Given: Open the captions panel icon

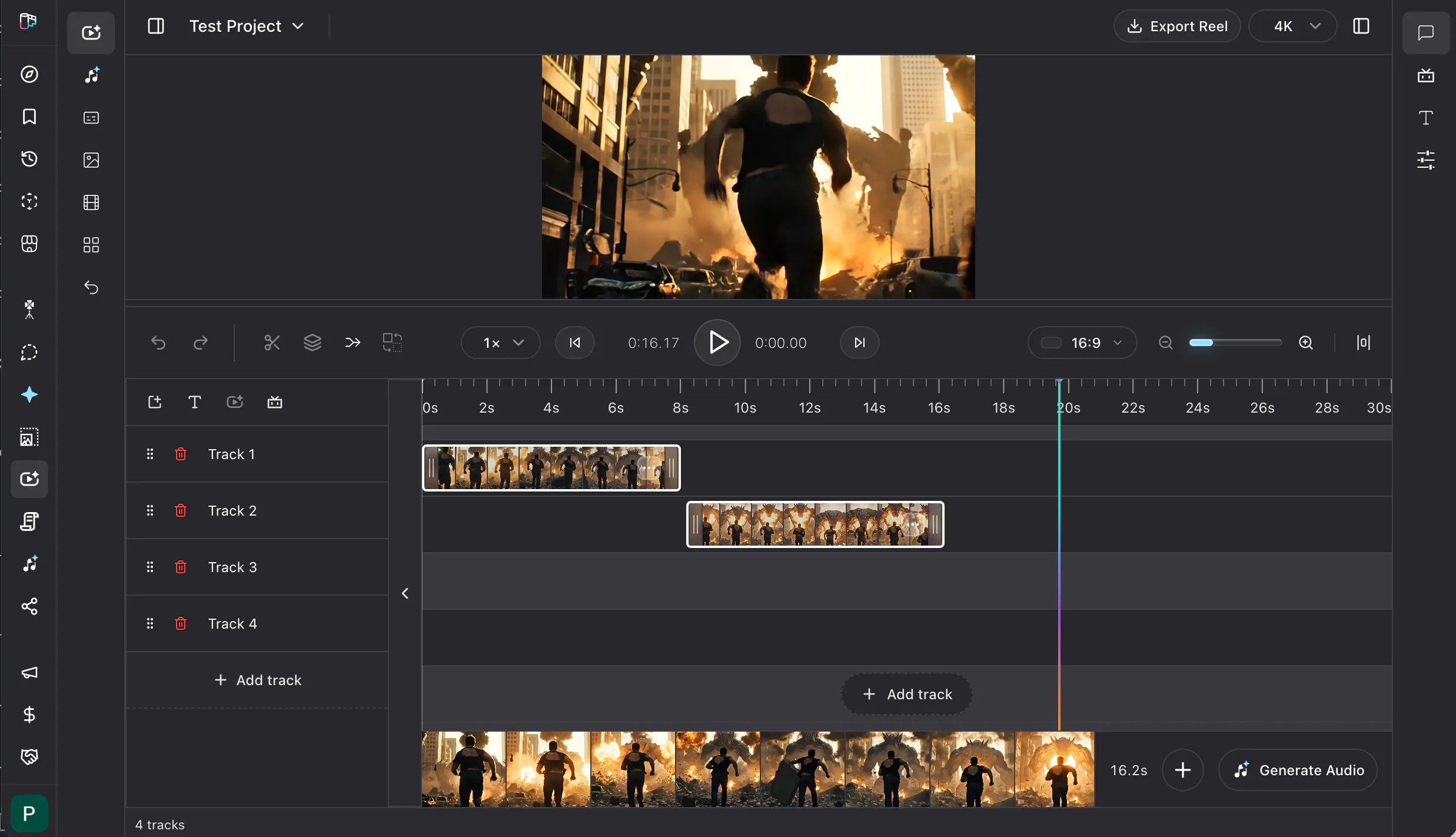Looking at the screenshot, I should (x=91, y=118).
